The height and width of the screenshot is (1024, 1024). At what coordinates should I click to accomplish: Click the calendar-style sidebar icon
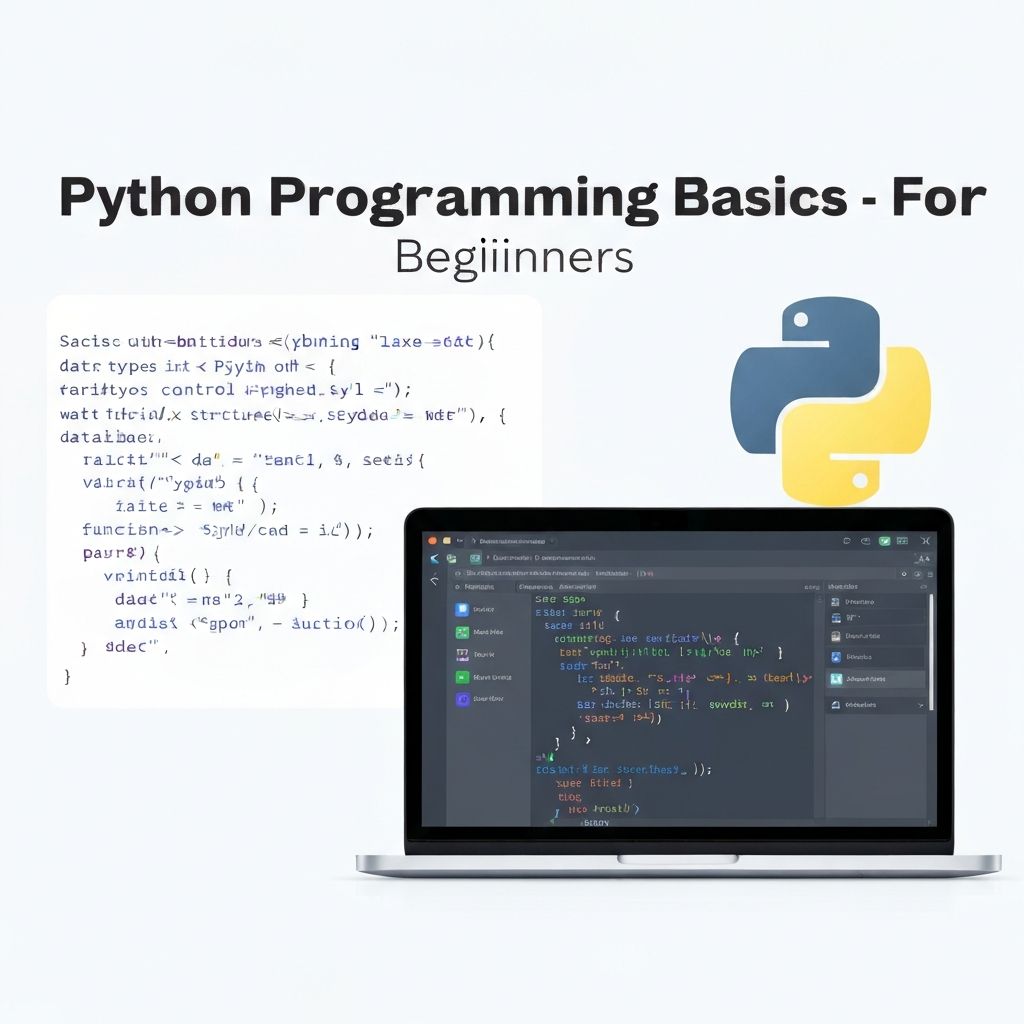tap(462, 655)
